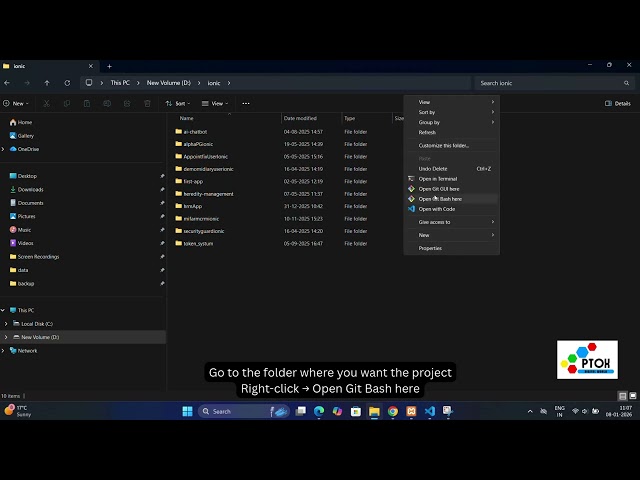
Task: Open the Sort dropdown in the toolbar
Action: click(178, 104)
